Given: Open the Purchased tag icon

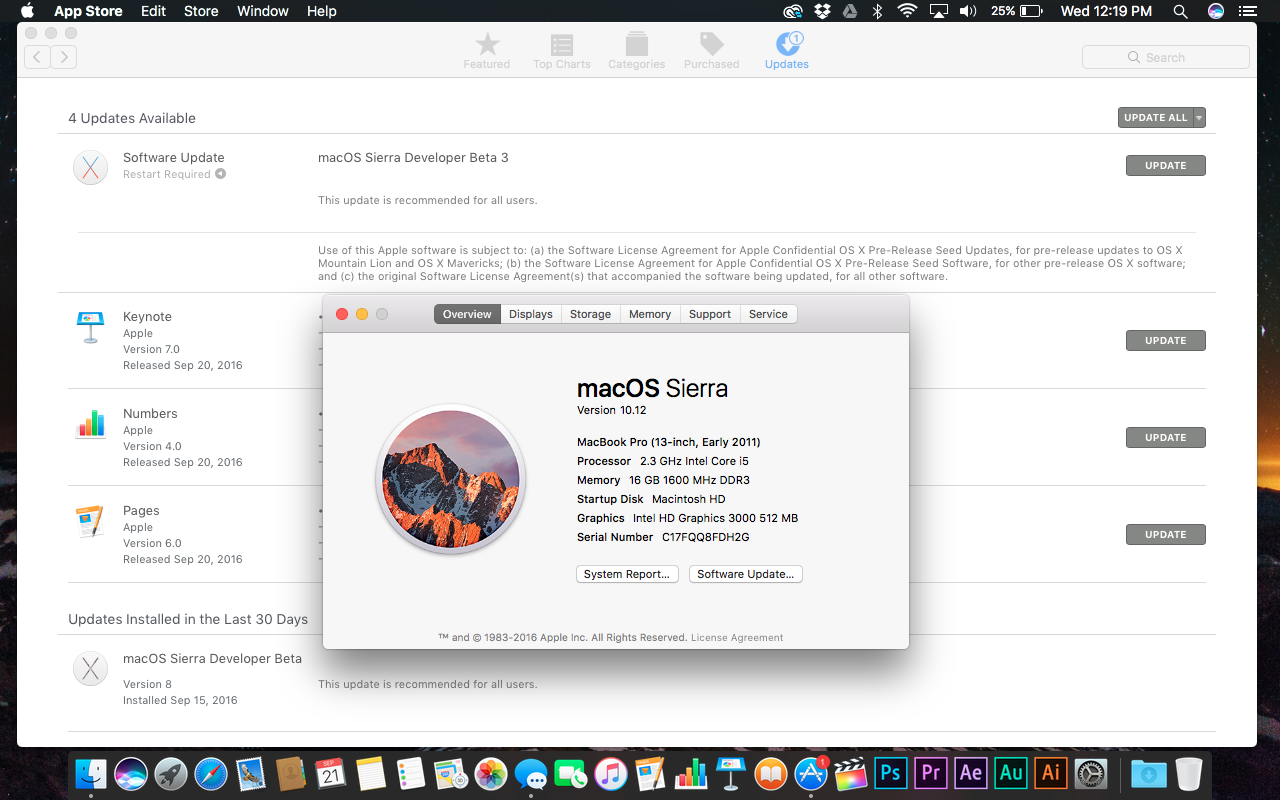Looking at the screenshot, I should (x=712, y=44).
